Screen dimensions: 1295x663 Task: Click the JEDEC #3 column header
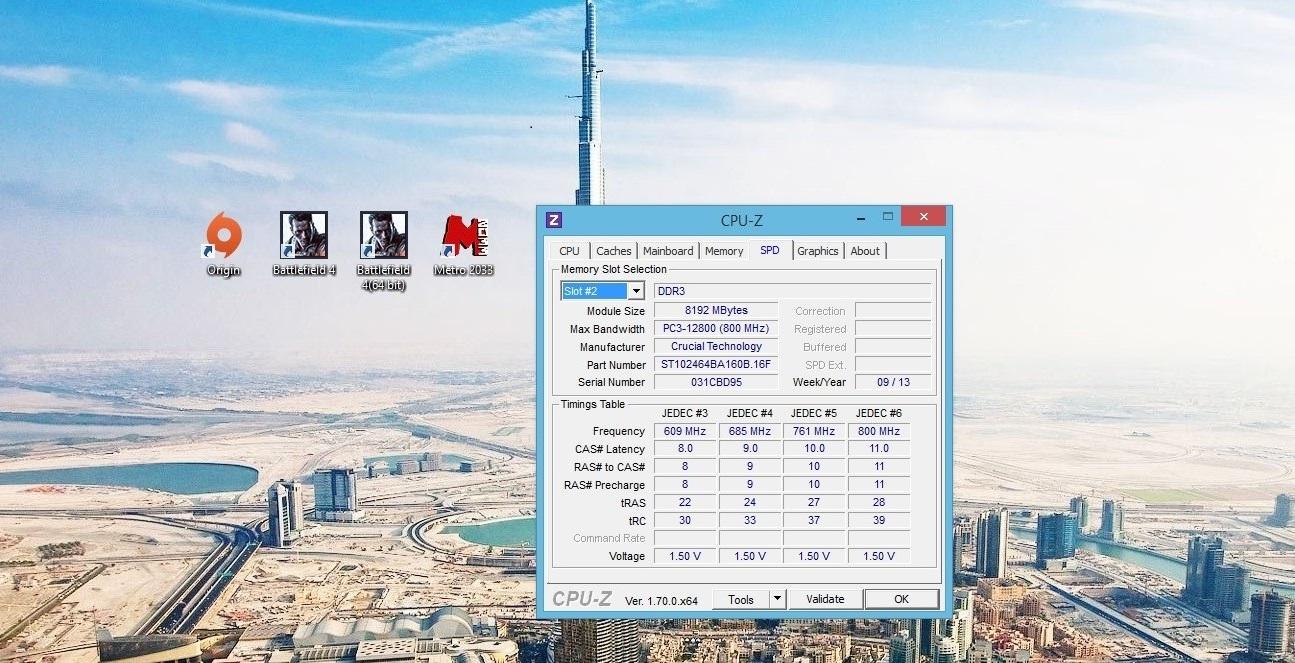click(685, 414)
